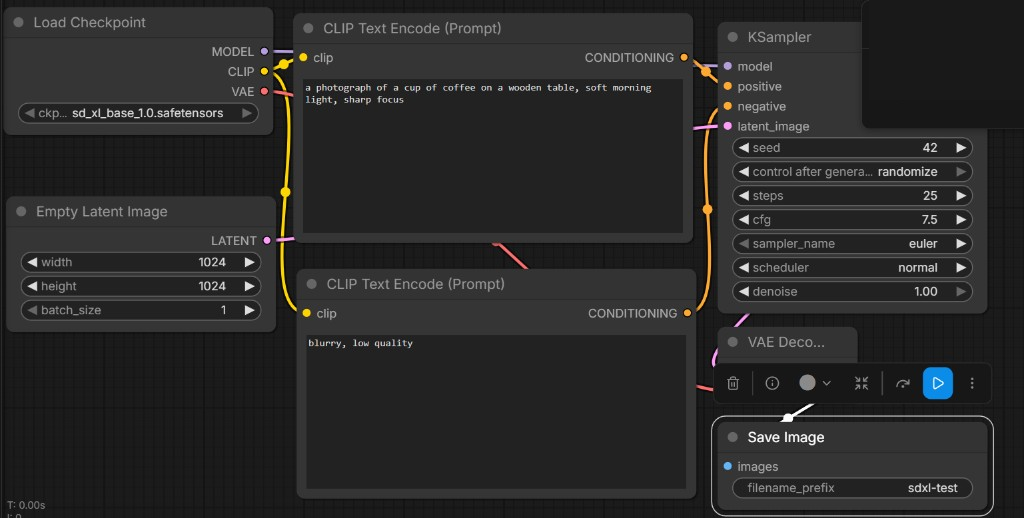Open the node color picker dropdown
Viewport: 1024px width, 518px height.
(815, 383)
